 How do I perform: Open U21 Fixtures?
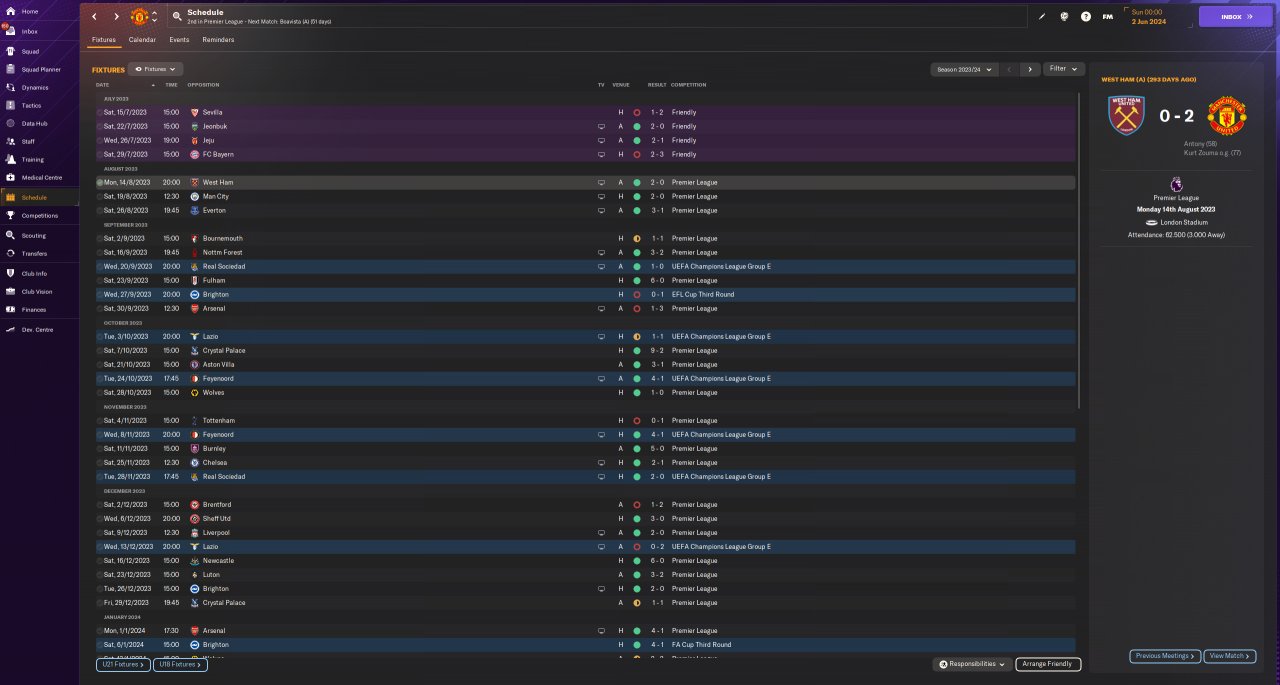tap(123, 664)
